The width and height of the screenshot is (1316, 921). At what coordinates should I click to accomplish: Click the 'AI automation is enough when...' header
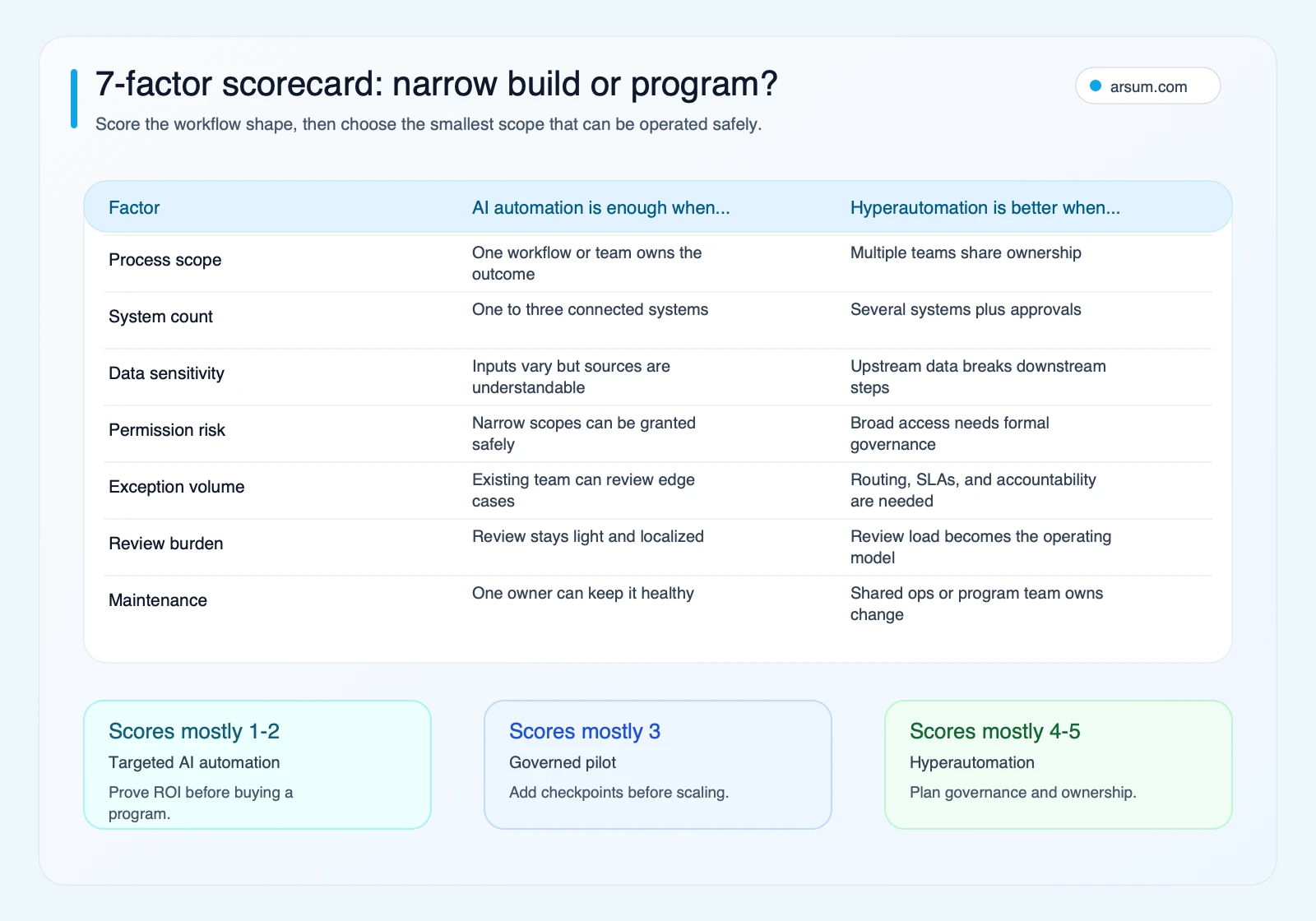click(601, 208)
